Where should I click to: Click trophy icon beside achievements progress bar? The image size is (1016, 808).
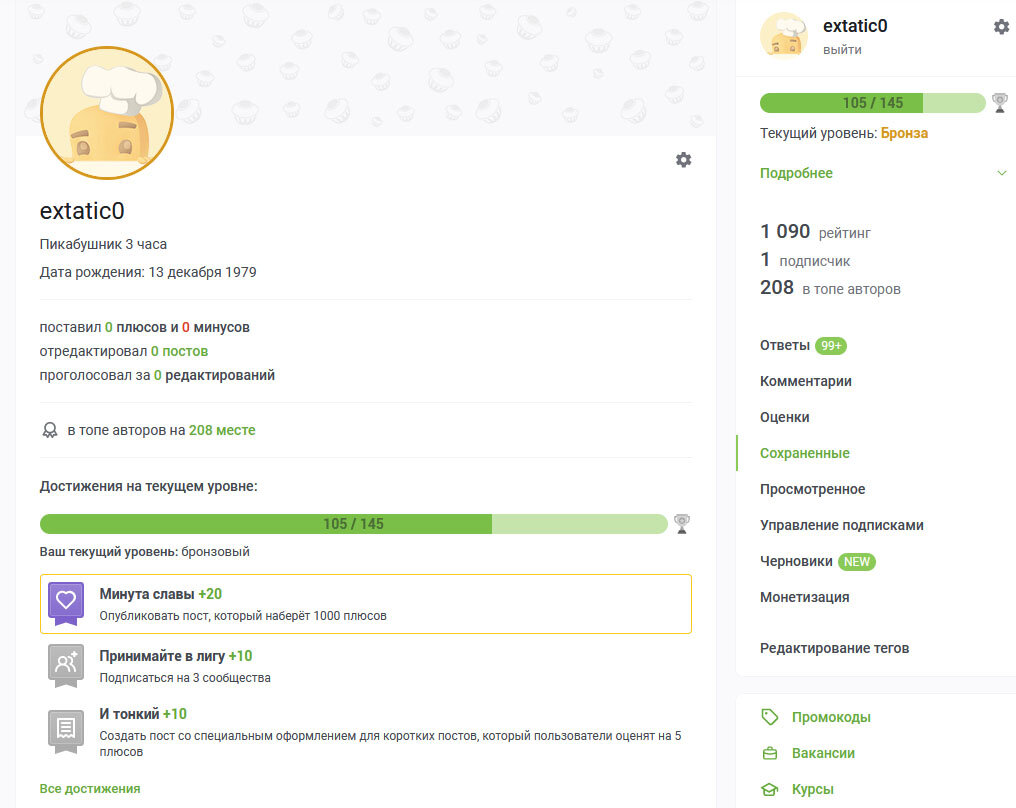(x=682, y=523)
